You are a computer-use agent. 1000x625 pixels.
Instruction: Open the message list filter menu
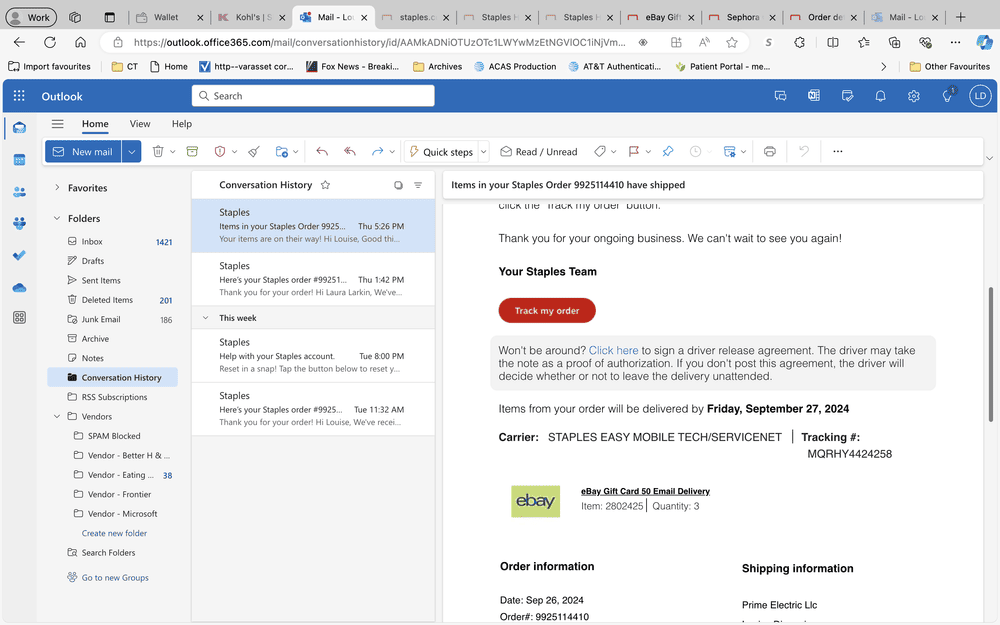coord(418,185)
